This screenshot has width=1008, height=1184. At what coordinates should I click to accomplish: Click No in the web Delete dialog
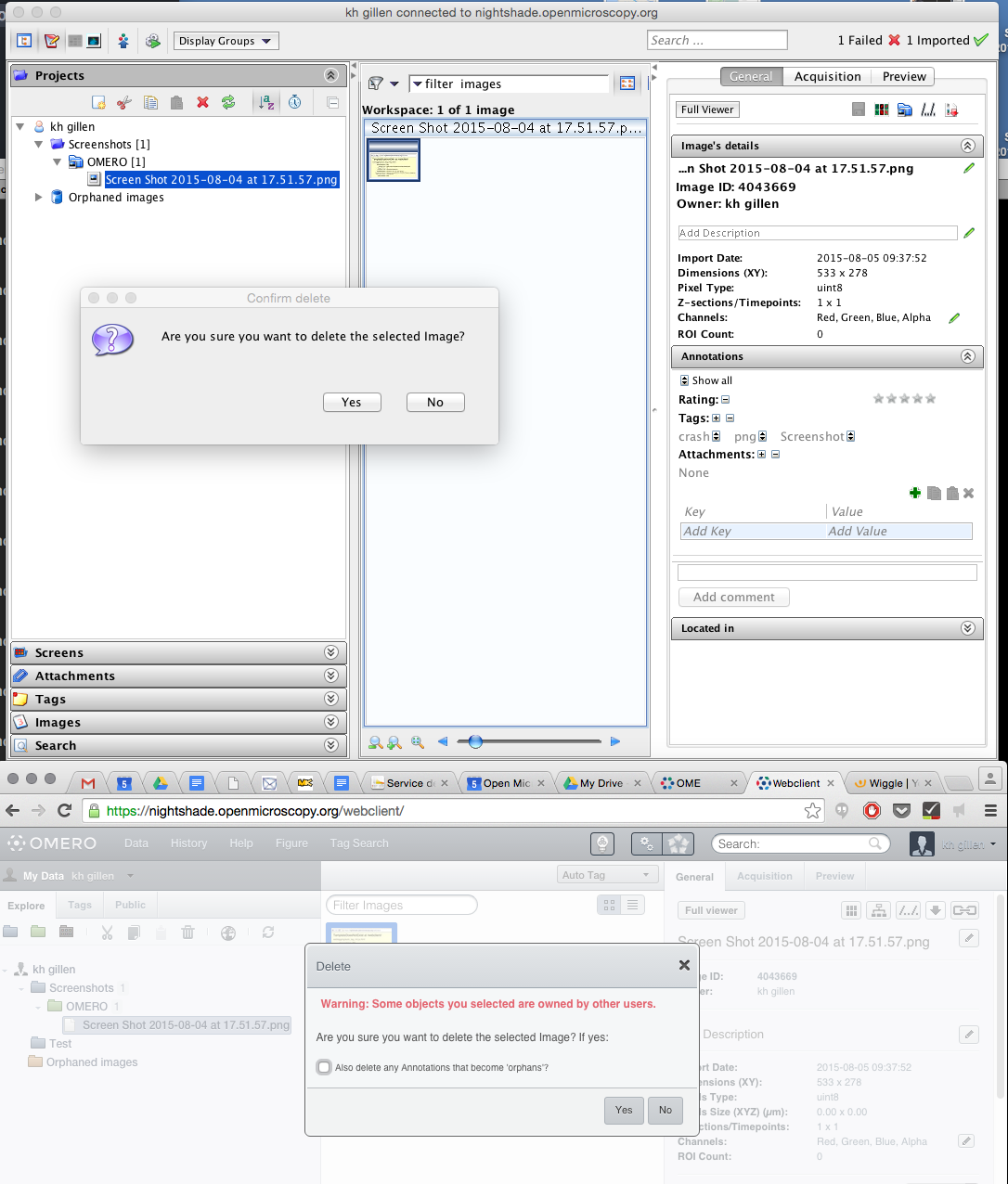click(x=665, y=1110)
